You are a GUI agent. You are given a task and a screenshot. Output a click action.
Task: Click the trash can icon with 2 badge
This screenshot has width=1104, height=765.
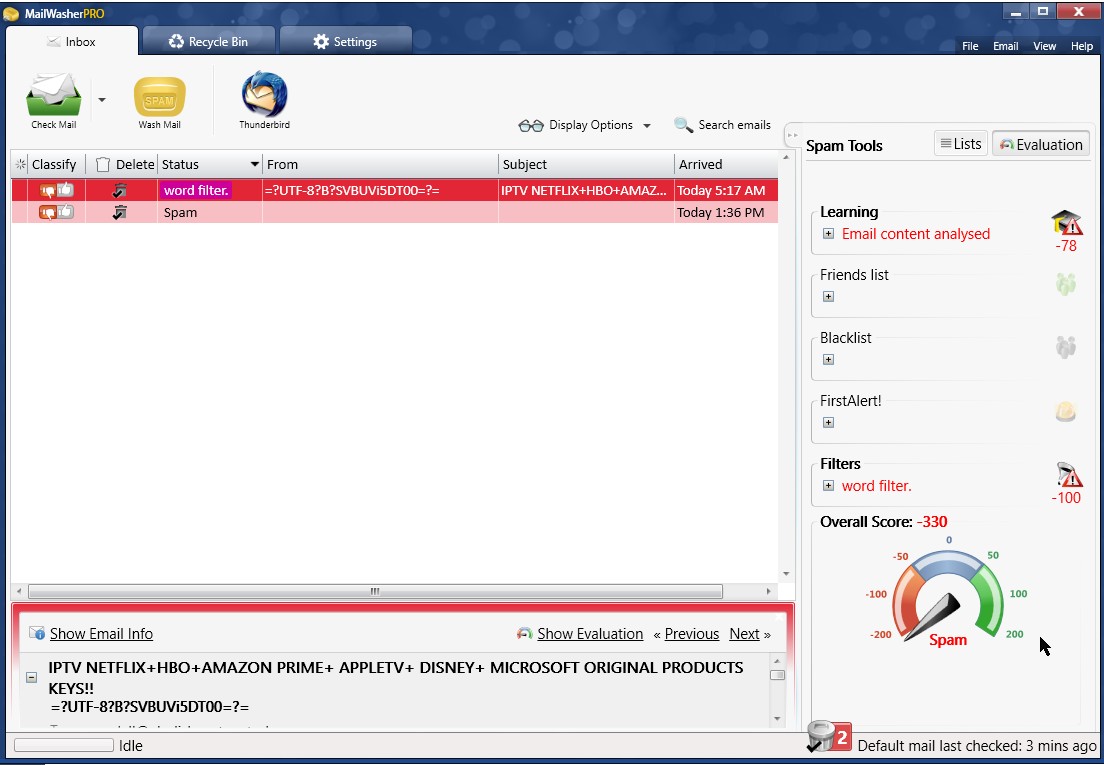pyautogui.click(x=828, y=737)
